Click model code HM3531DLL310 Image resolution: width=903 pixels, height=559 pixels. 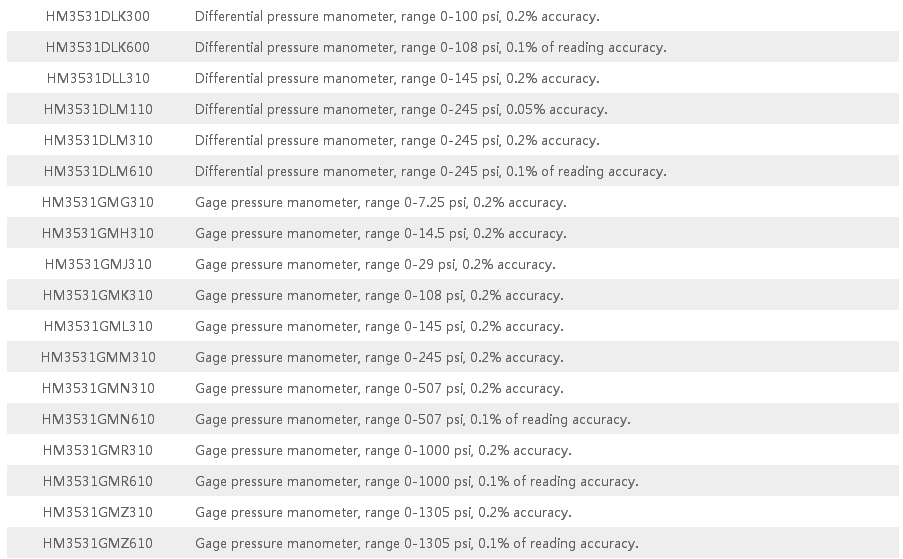(x=98, y=78)
